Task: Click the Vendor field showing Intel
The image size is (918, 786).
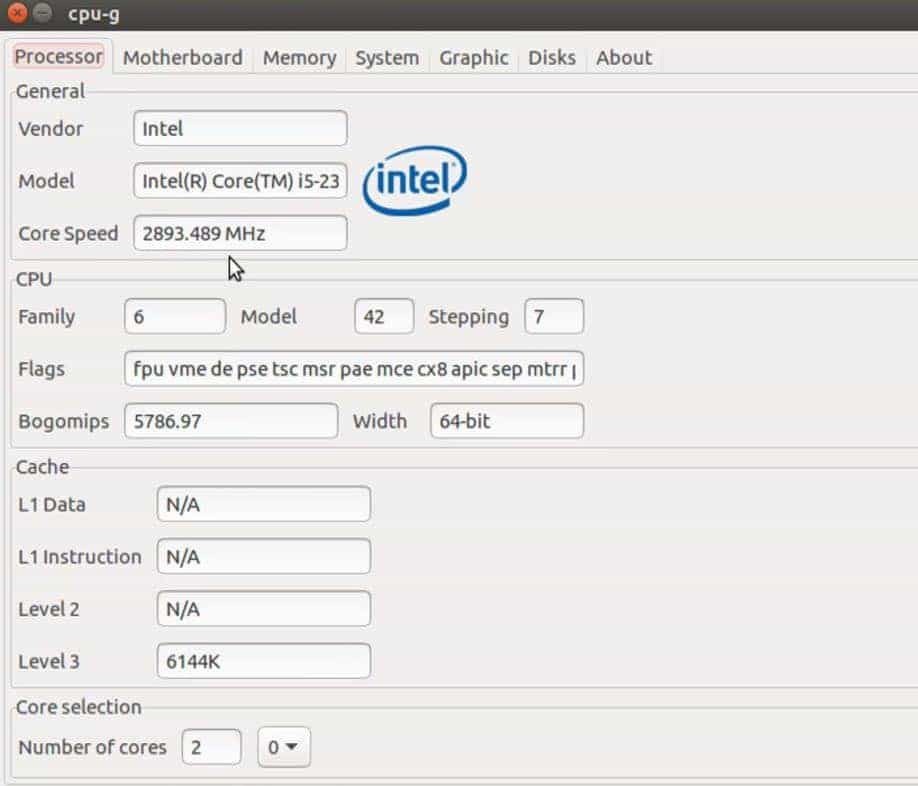Action: point(240,129)
